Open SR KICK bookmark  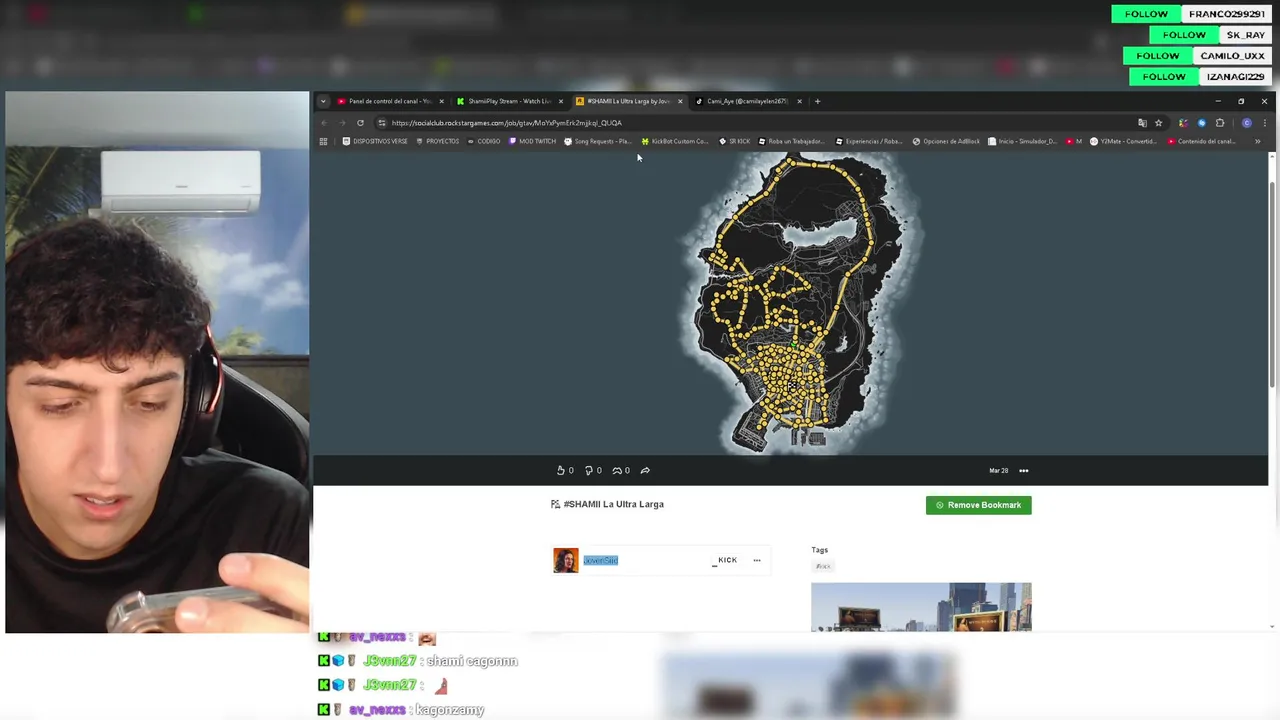(x=734, y=142)
